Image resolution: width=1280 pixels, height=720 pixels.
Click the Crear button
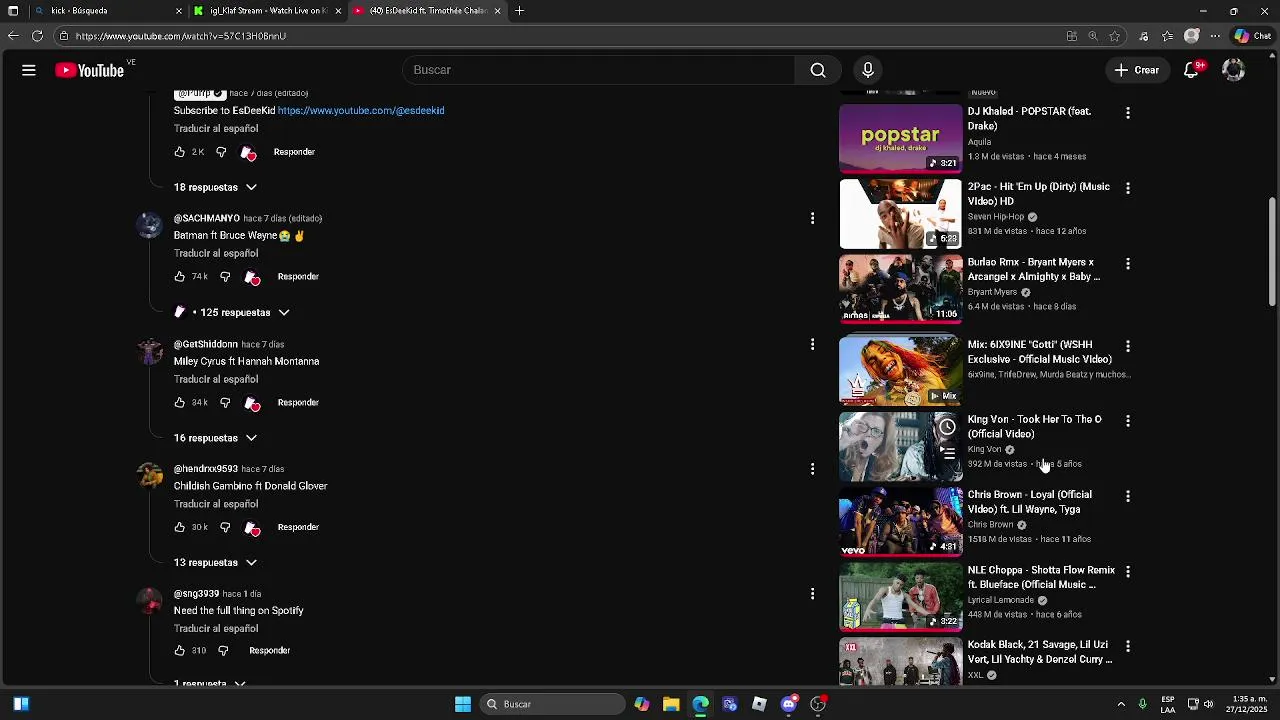pyautogui.click(x=1137, y=70)
